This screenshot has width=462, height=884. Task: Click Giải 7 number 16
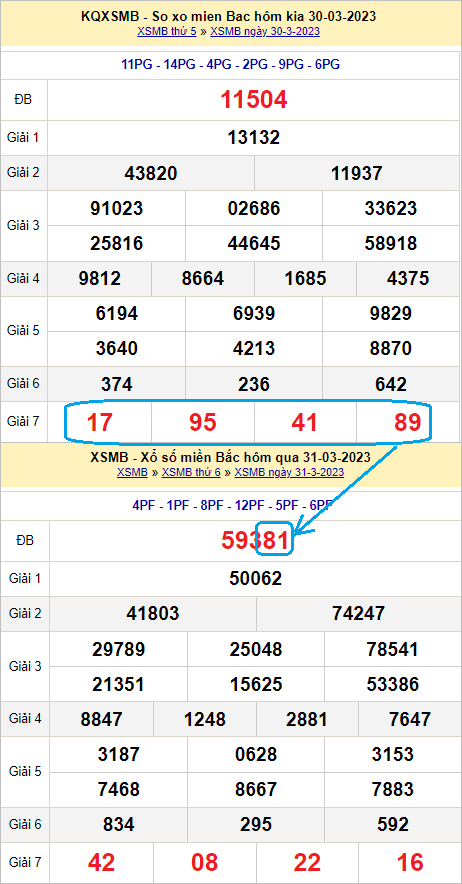tap(410, 863)
